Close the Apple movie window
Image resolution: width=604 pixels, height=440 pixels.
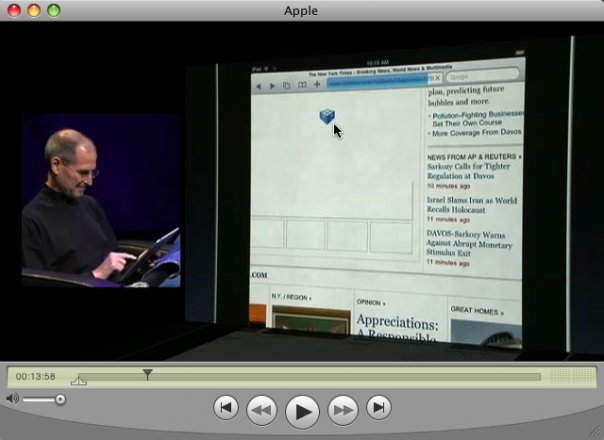tap(14, 10)
